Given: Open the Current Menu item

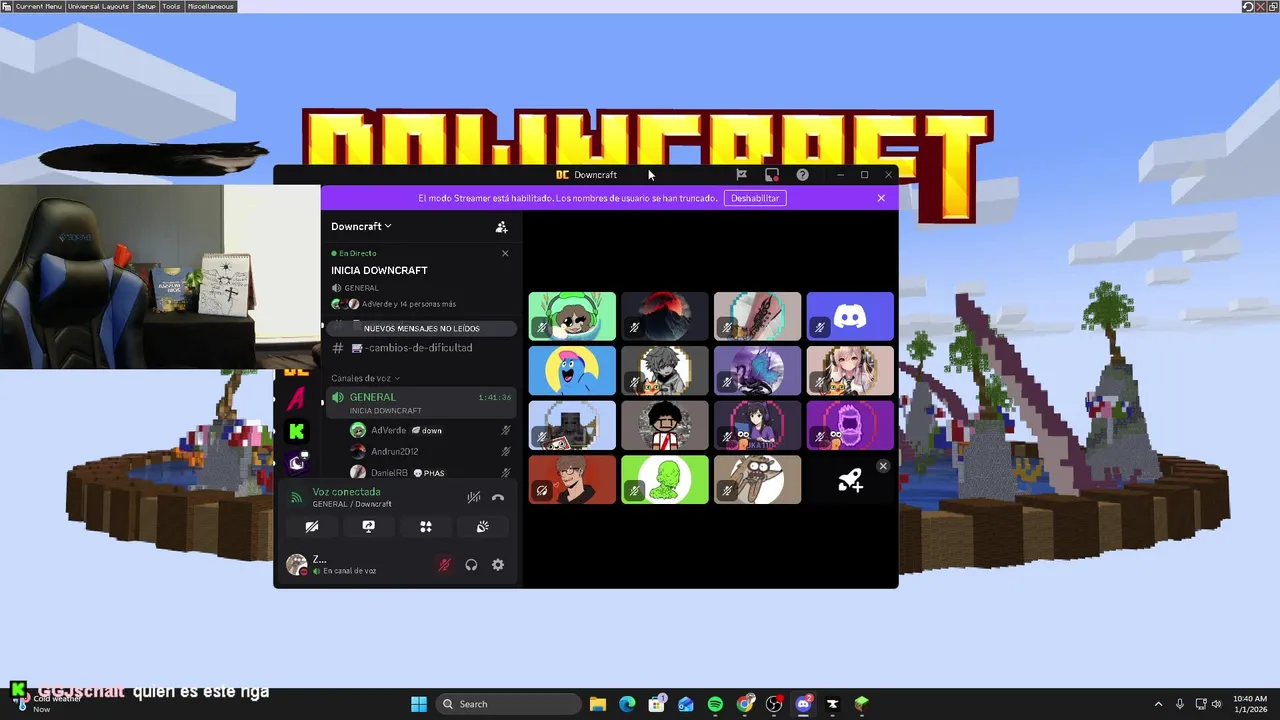Looking at the screenshot, I should click(x=38, y=6).
